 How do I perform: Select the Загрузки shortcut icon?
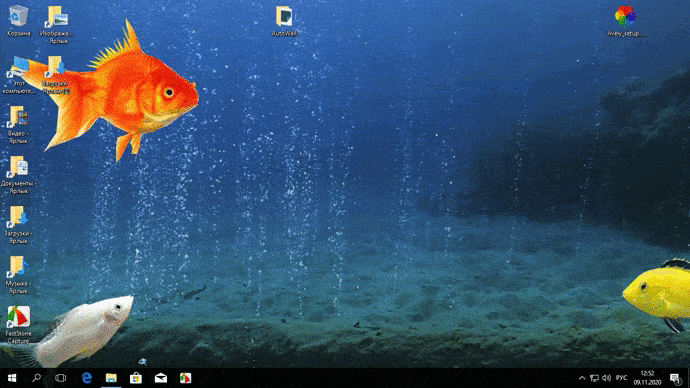18,225
